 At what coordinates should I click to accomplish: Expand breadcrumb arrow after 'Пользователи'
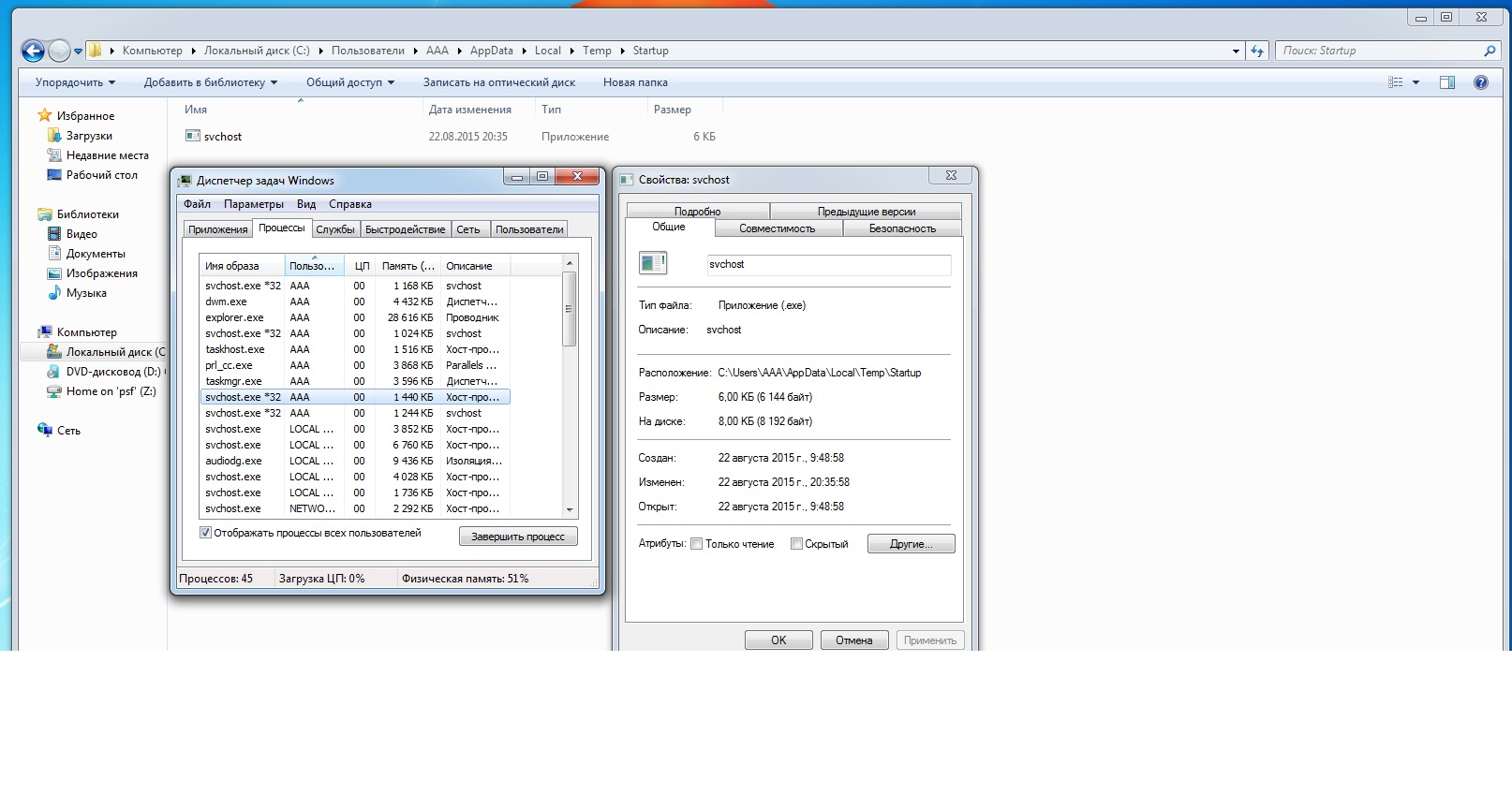415,51
